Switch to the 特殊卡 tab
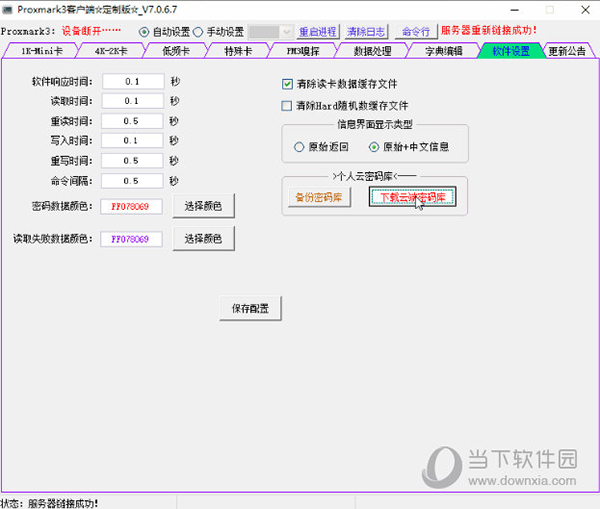The height and width of the screenshot is (509, 600). click(x=238, y=51)
